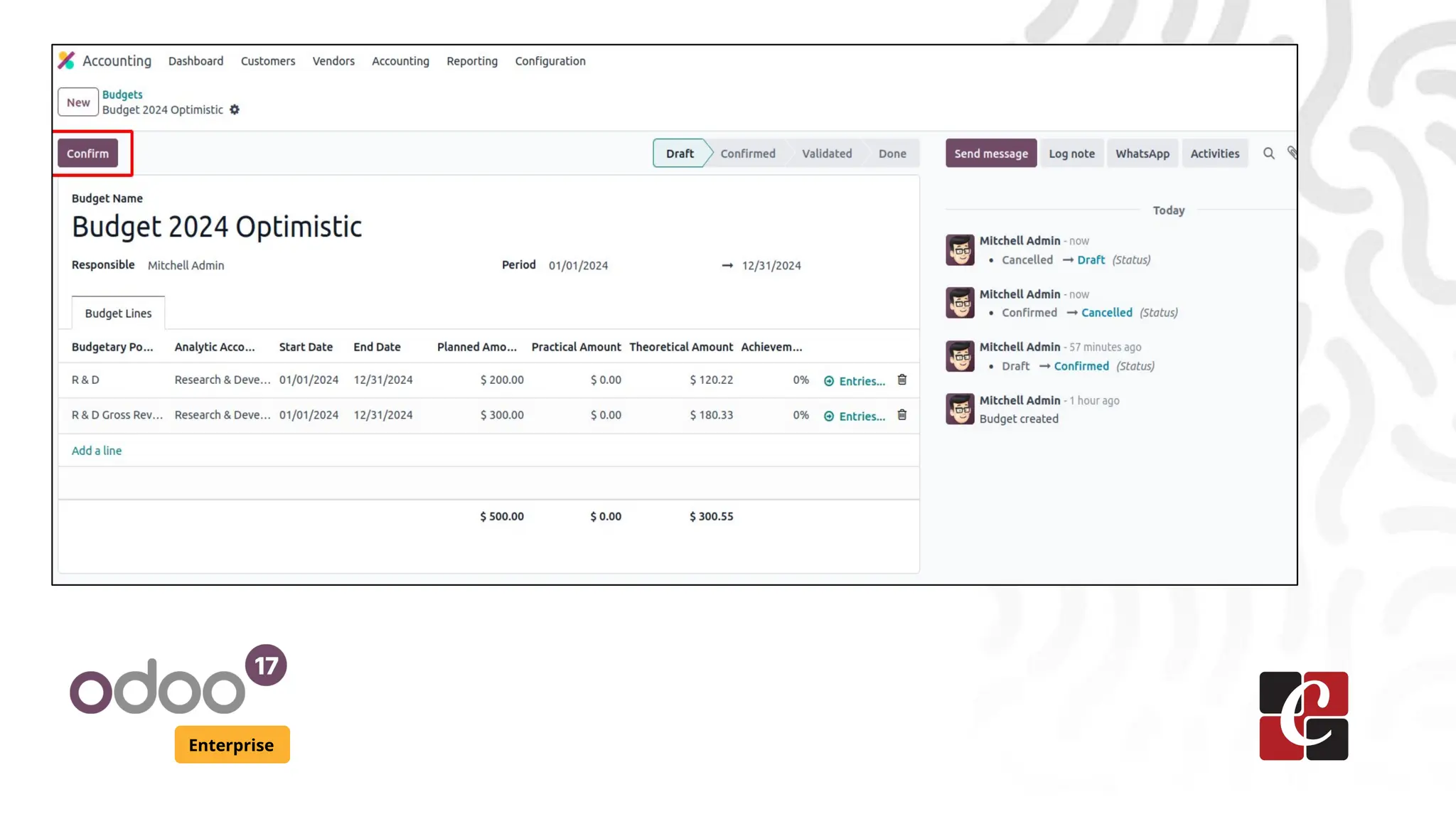
Task: Delete the R & D budget line
Action: coord(901,380)
